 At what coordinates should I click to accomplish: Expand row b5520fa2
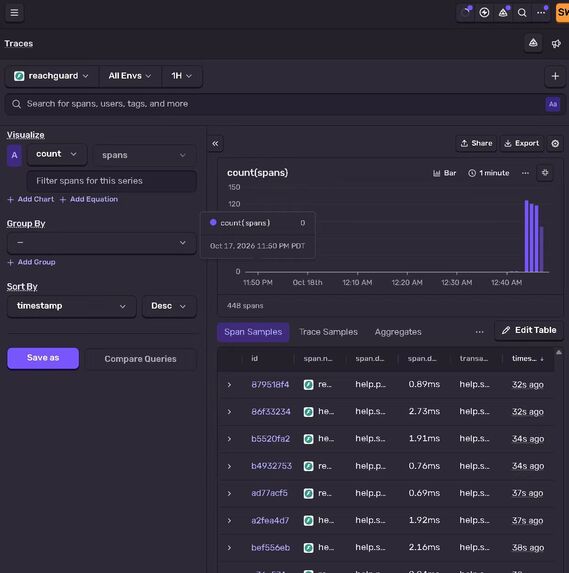229,439
